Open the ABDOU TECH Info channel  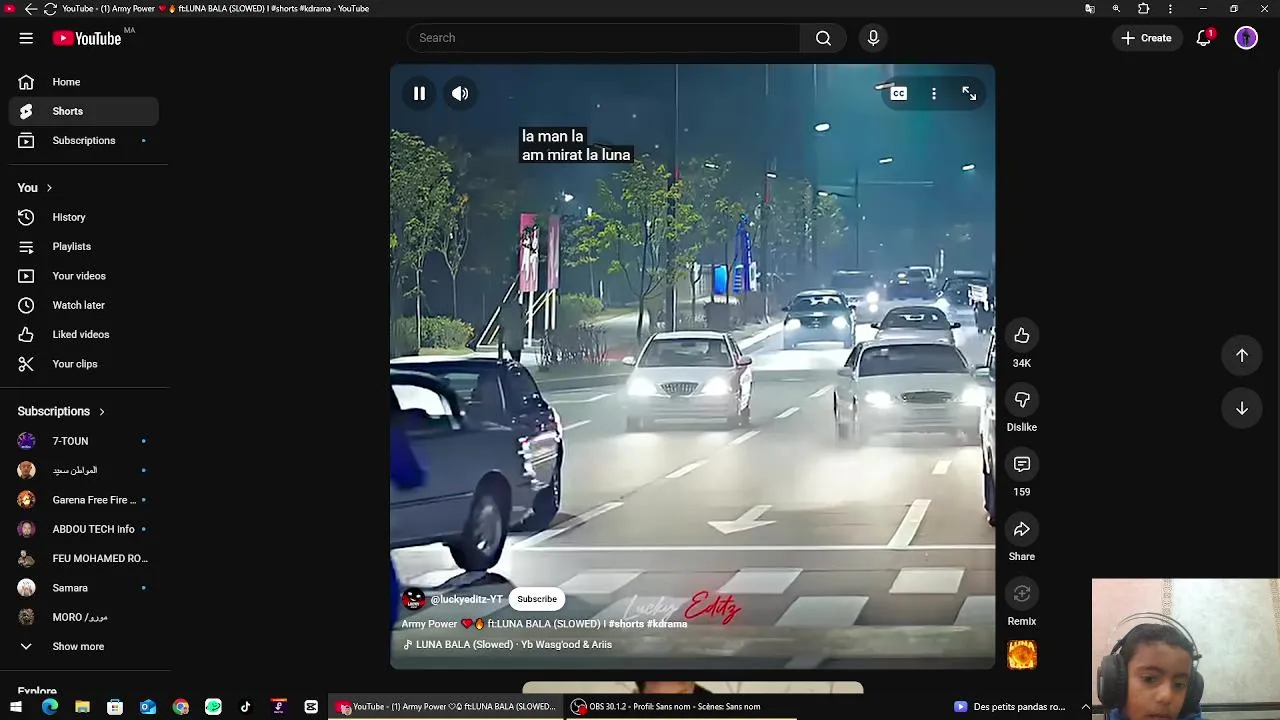click(x=84, y=529)
